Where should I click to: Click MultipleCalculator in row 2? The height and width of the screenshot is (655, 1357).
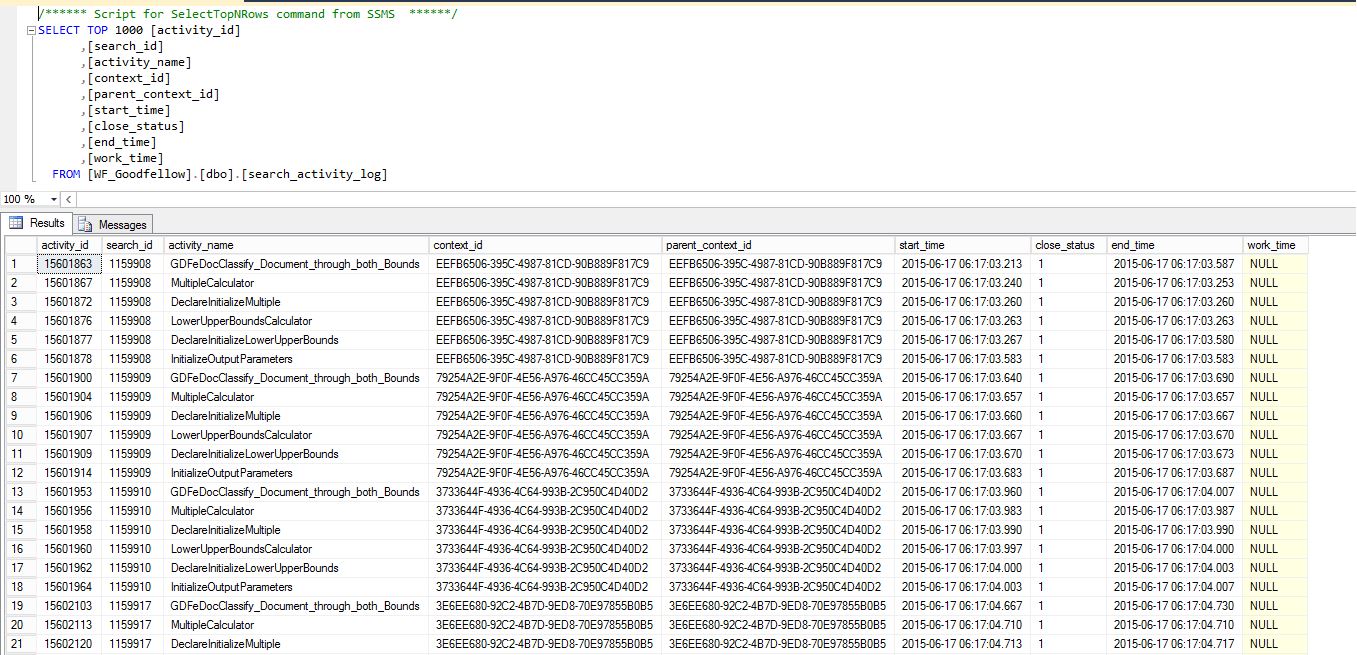tap(296, 283)
